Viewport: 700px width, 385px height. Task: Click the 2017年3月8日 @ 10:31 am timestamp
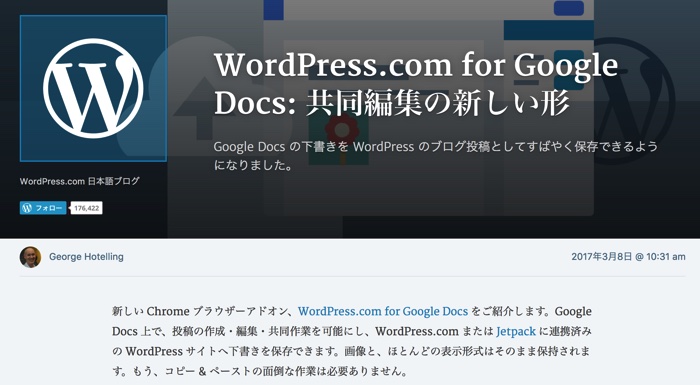(x=628, y=257)
